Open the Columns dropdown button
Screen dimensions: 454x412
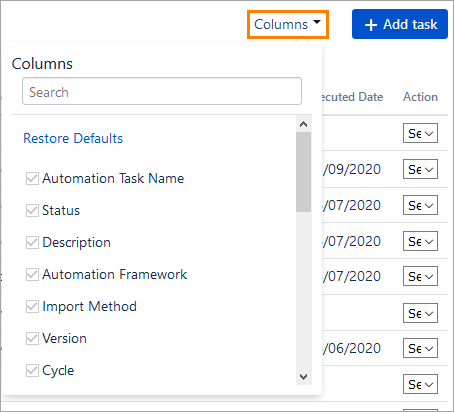[x=288, y=24]
